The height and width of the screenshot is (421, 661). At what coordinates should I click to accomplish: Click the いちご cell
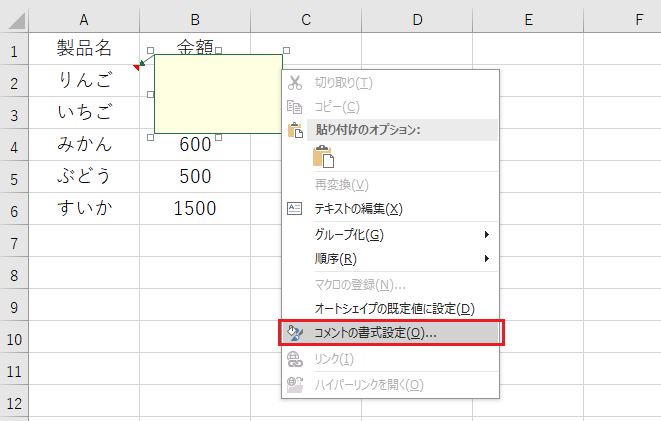pos(84,113)
